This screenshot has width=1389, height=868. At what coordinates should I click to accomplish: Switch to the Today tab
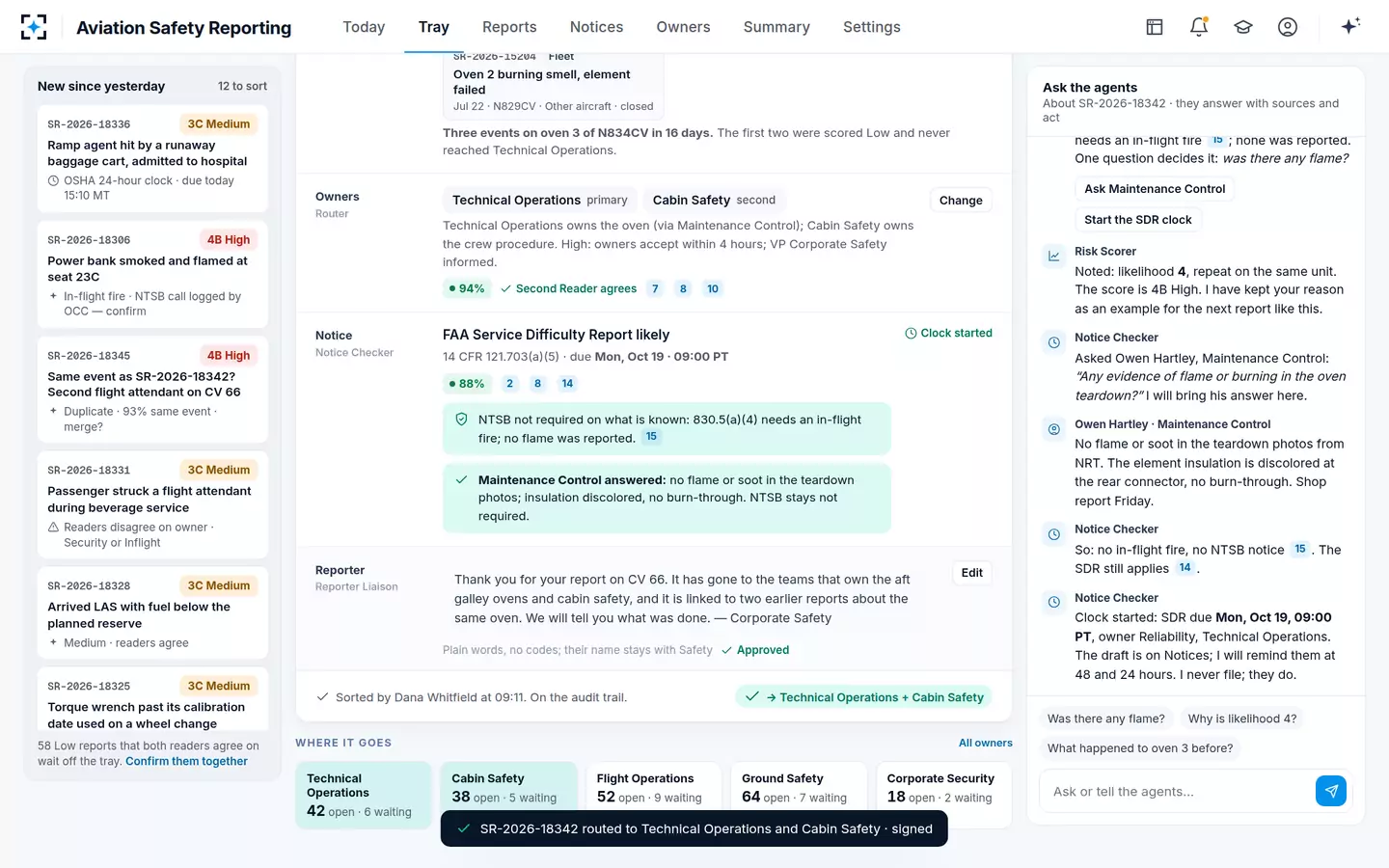(x=364, y=27)
